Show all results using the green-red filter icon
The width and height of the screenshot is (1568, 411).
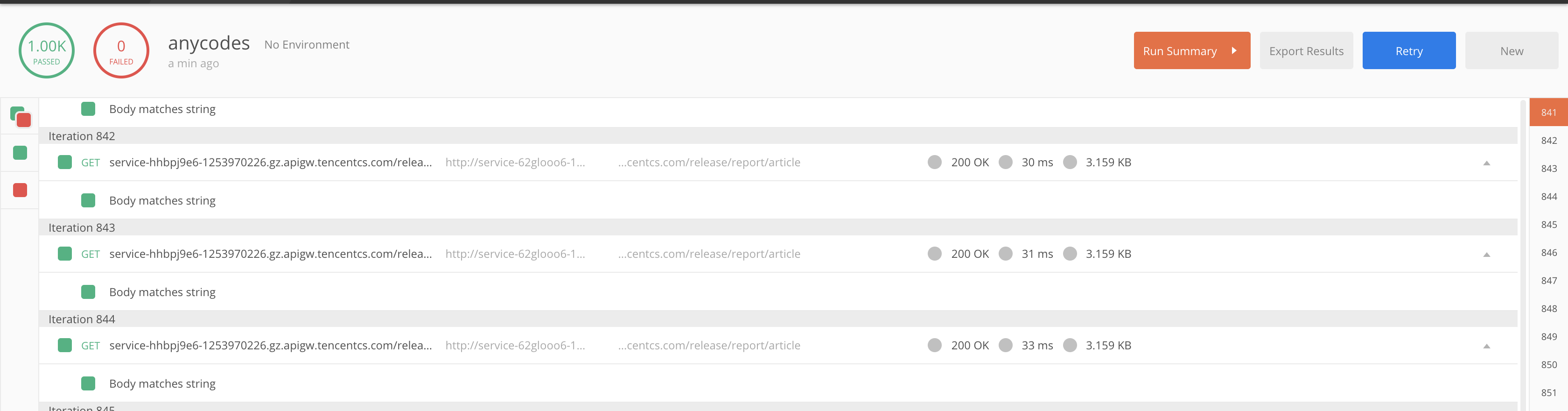click(20, 116)
